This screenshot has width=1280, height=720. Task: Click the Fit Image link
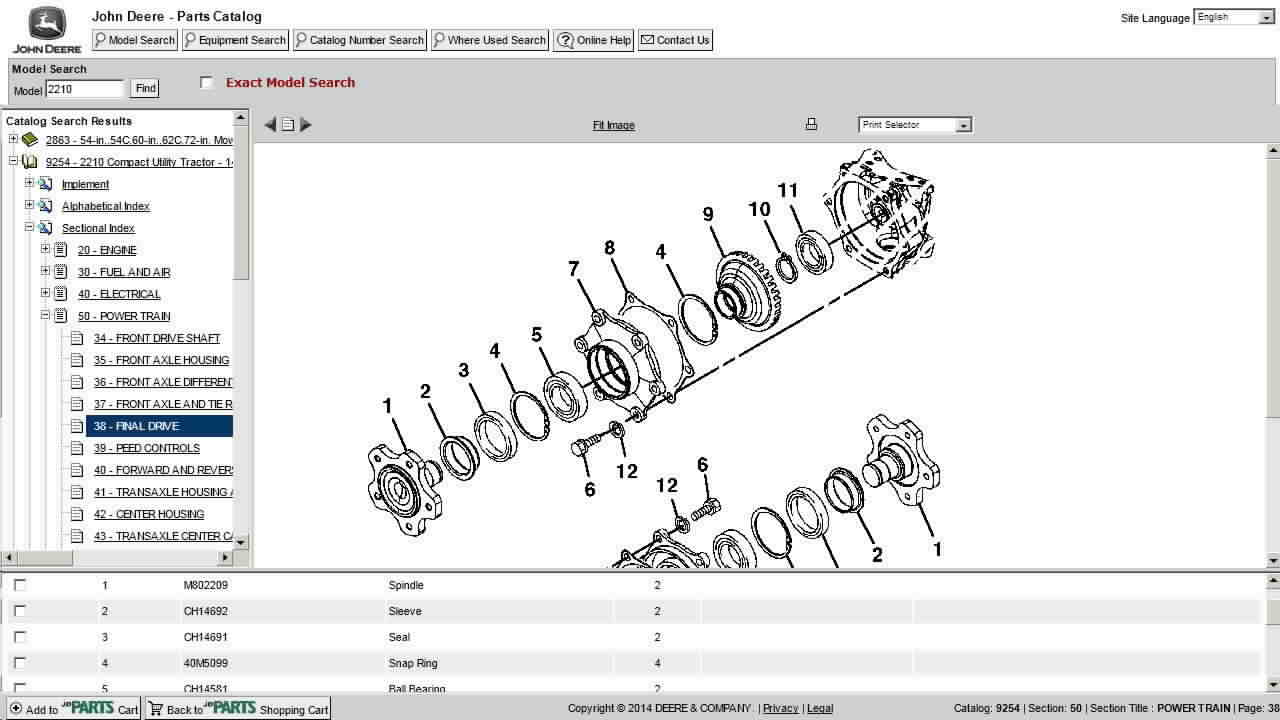(x=613, y=125)
